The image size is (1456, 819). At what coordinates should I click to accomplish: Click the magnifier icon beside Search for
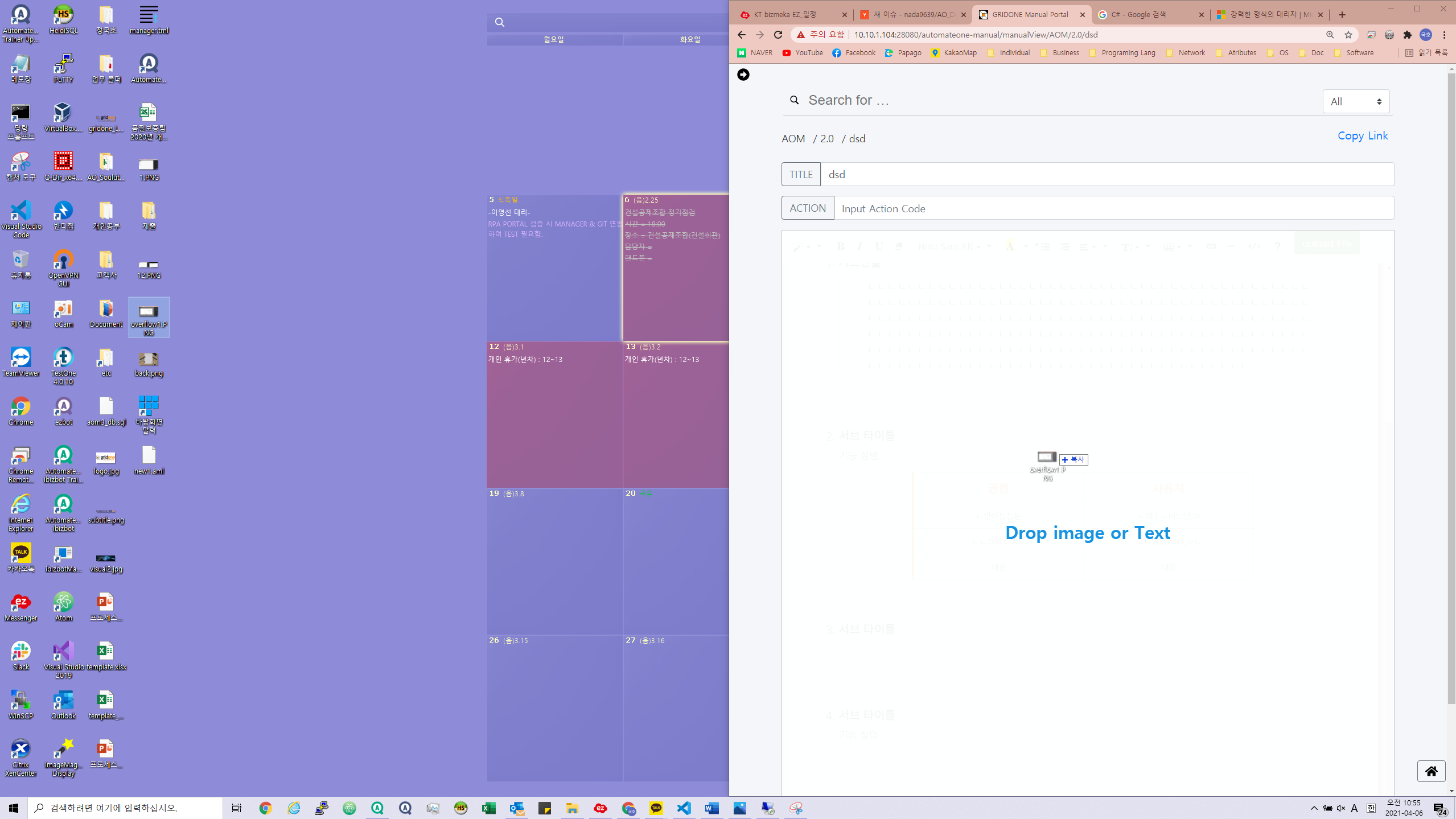[x=794, y=100]
